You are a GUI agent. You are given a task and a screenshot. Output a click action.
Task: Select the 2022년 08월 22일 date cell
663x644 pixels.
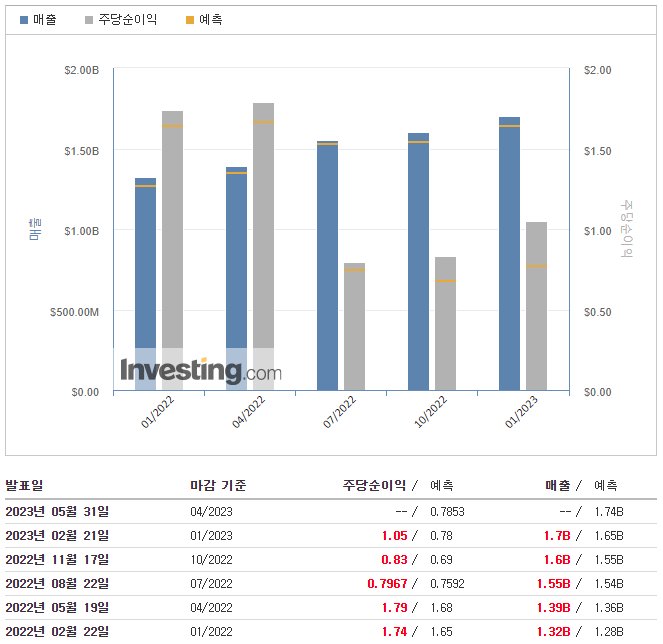57,584
